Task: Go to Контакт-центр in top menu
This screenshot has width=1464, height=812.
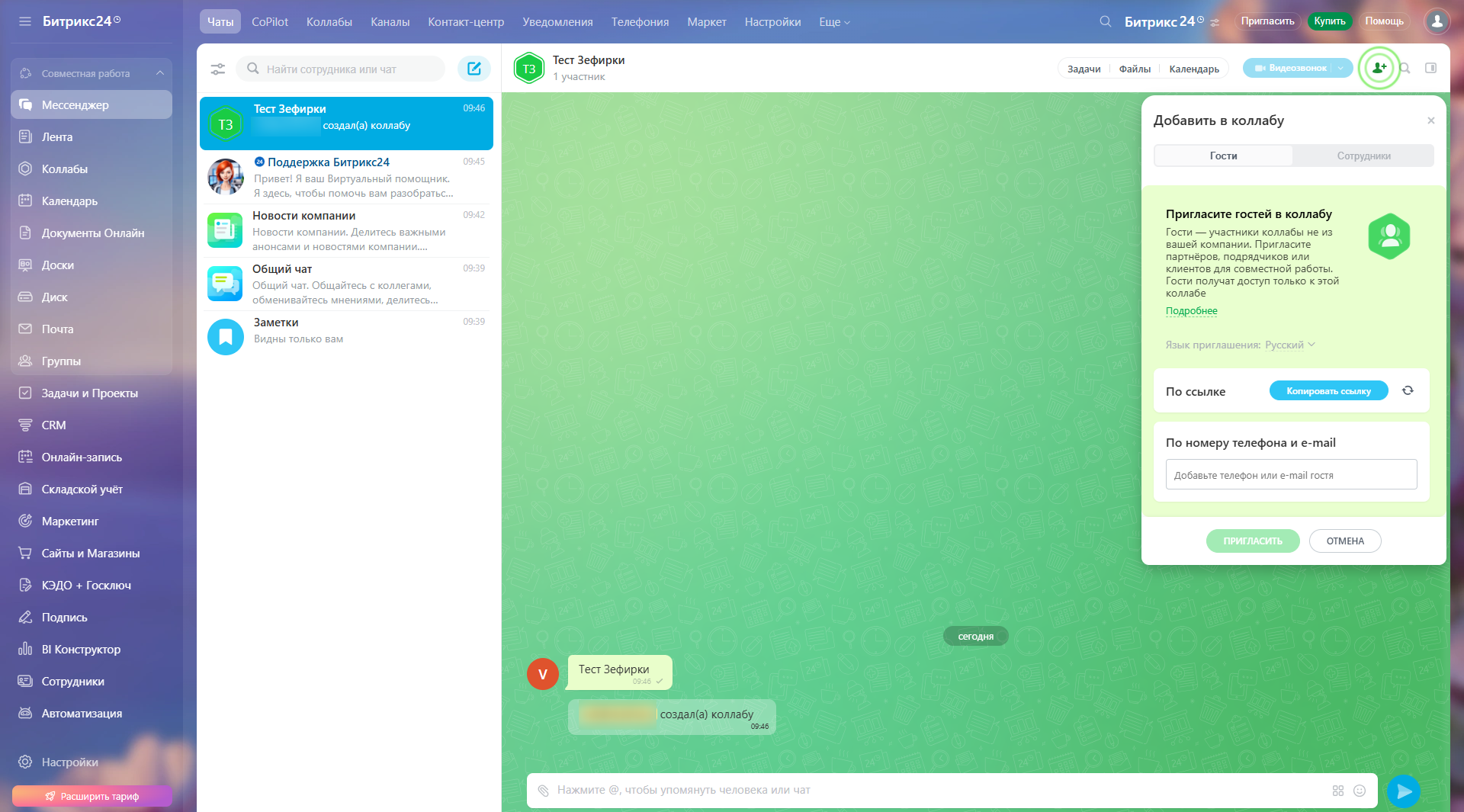Action: (466, 22)
